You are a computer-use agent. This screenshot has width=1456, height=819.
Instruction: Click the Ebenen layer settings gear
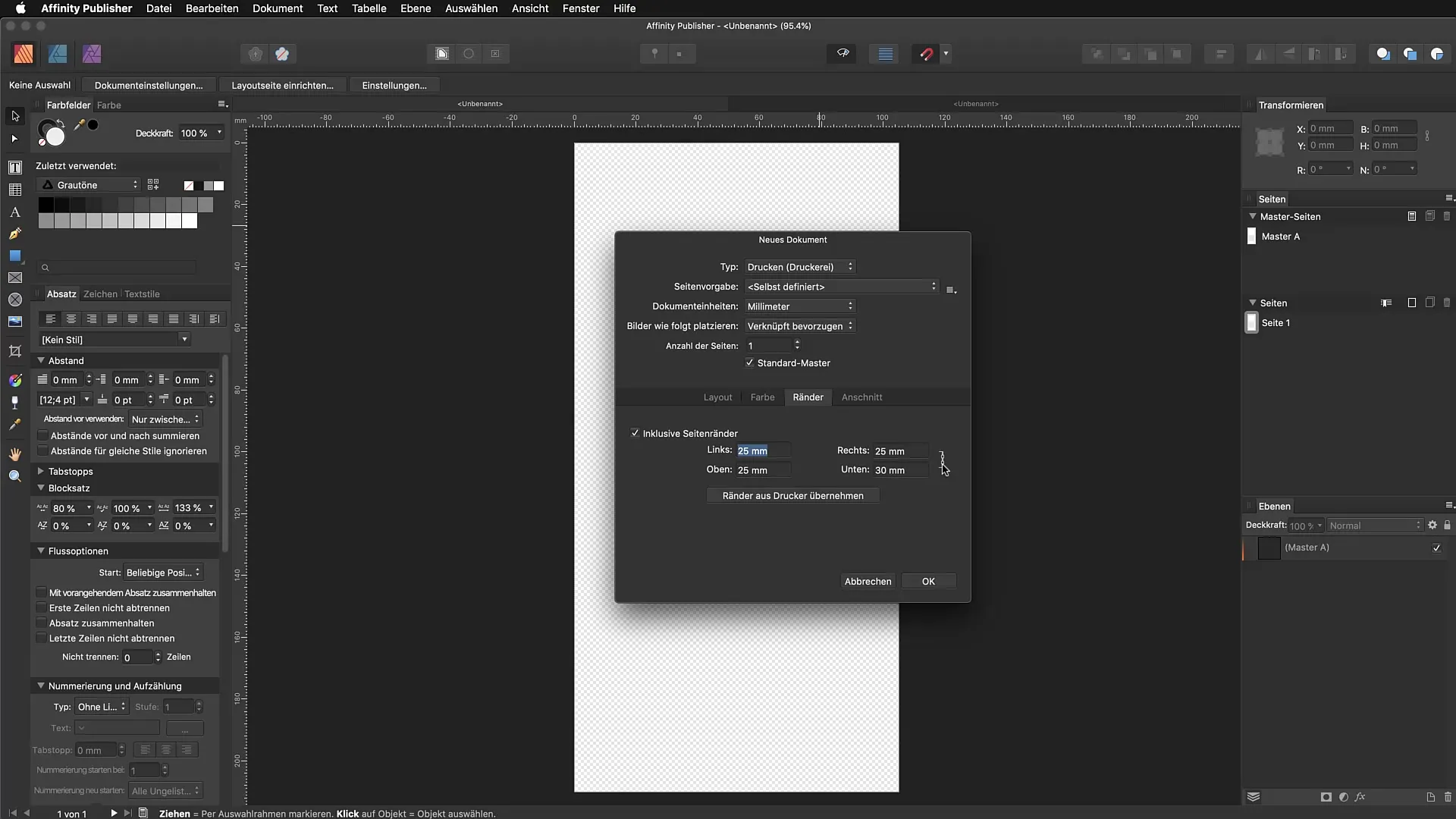coord(1432,526)
